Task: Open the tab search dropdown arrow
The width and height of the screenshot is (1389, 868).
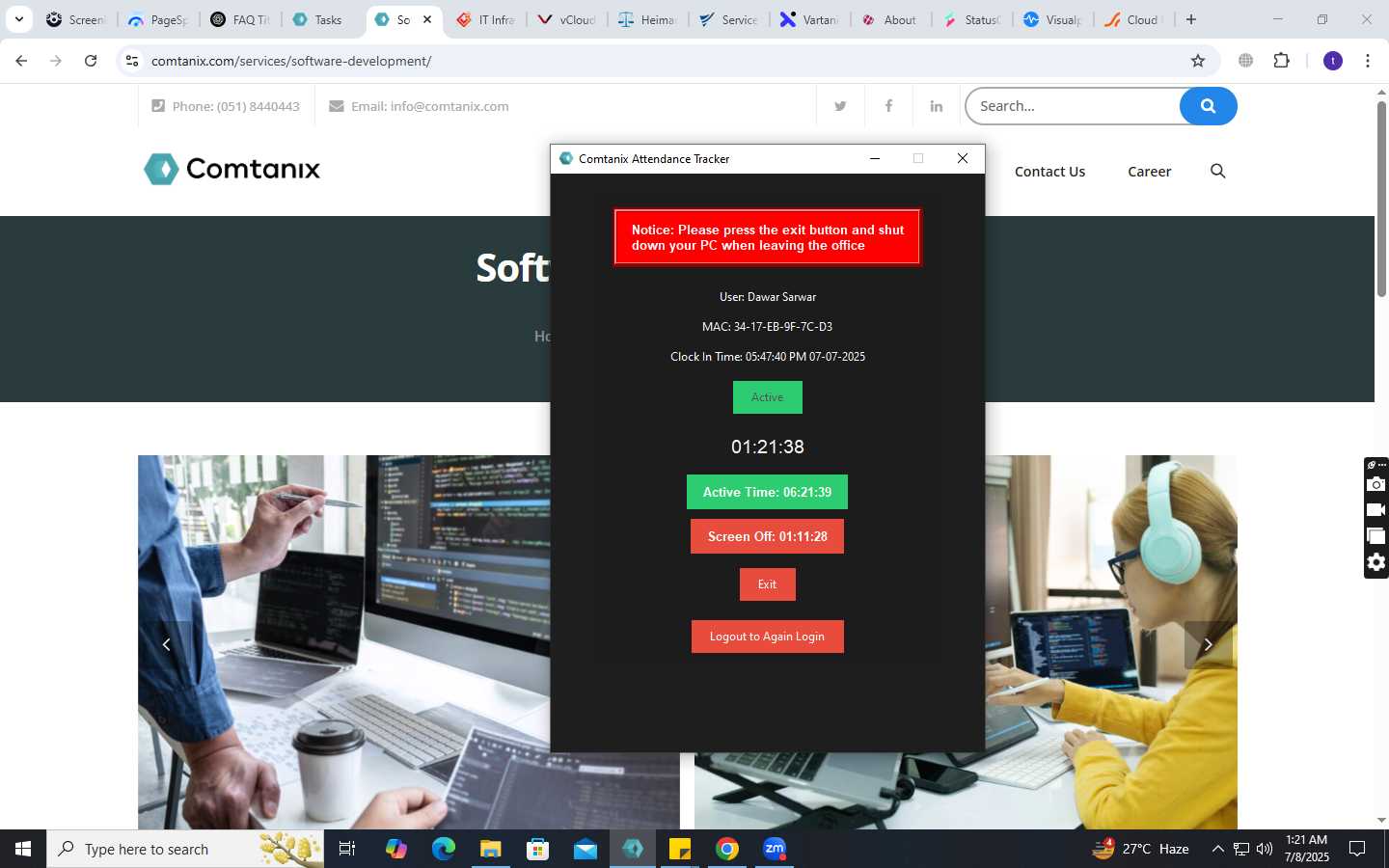Action: (x=18, y=19)
